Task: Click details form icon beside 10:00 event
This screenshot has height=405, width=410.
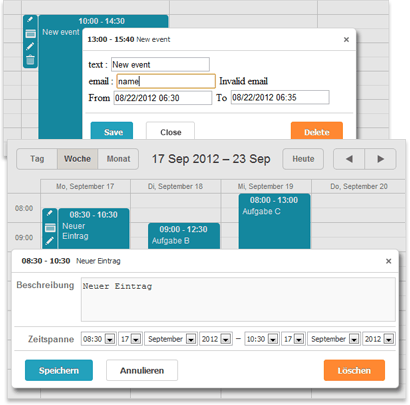Action: pos(30,34)
